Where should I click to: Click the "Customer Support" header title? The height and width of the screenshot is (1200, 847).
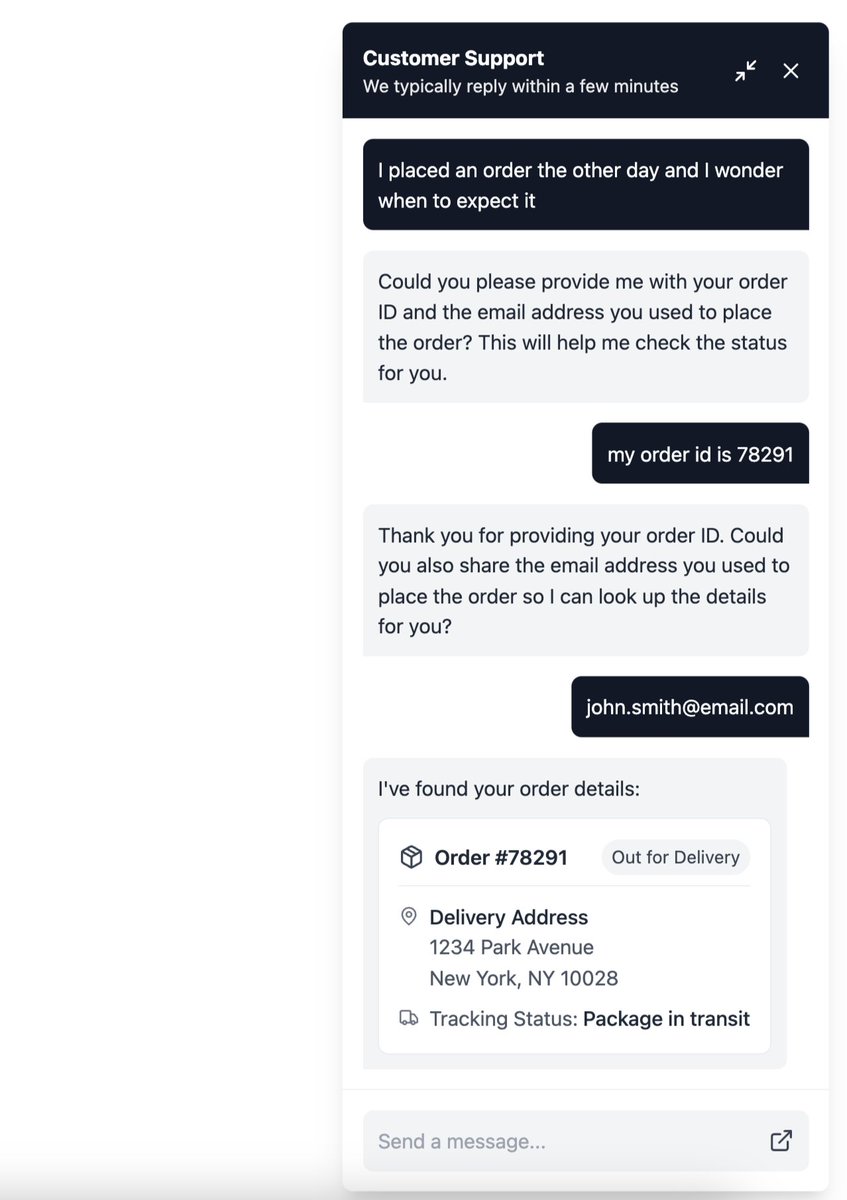tap(453, 58)
